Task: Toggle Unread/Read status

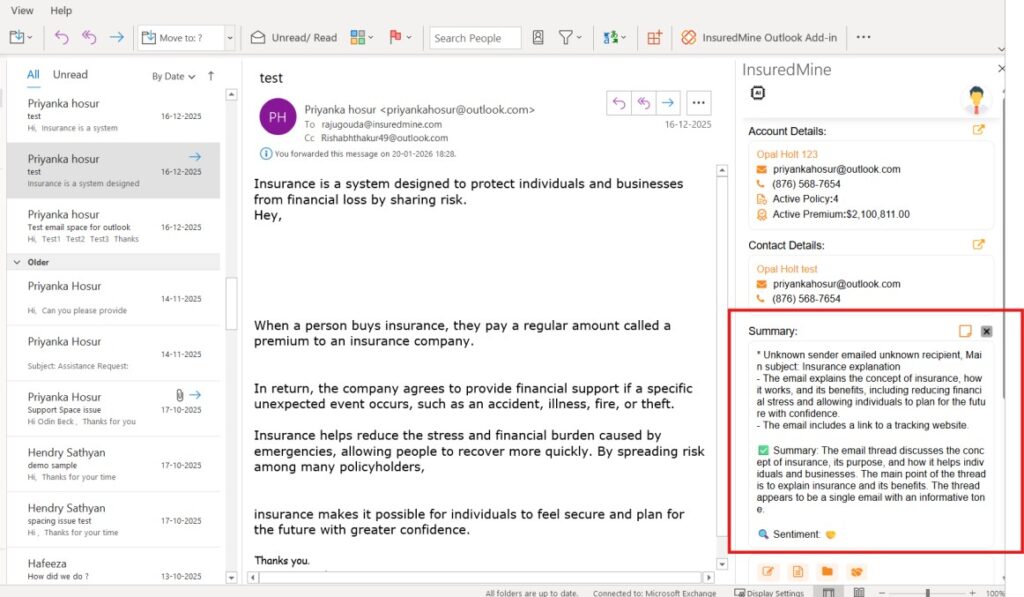Action: pyautogui.click(x=294, y=38)
